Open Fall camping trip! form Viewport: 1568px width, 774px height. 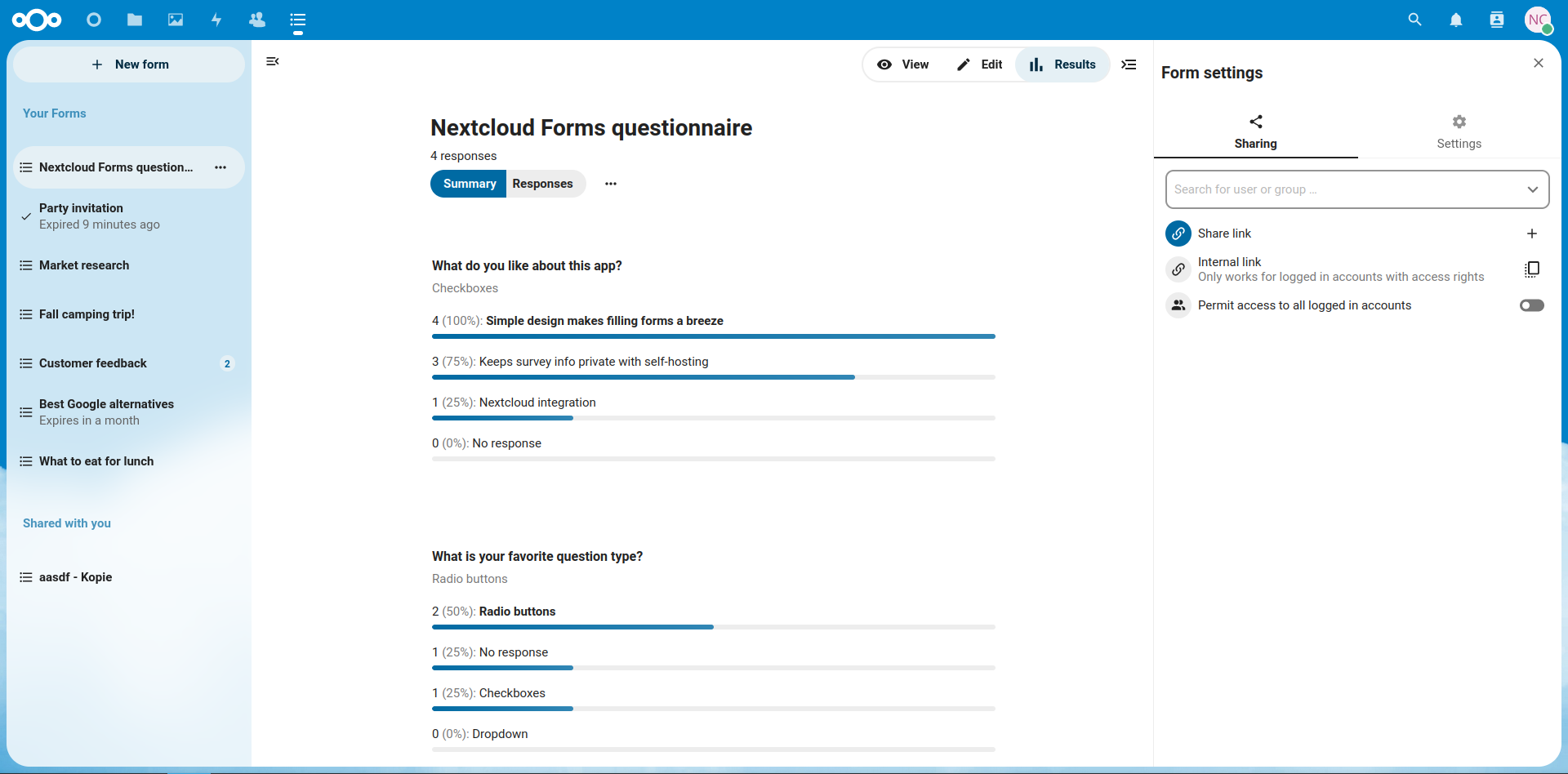click(x=129, y=314)
